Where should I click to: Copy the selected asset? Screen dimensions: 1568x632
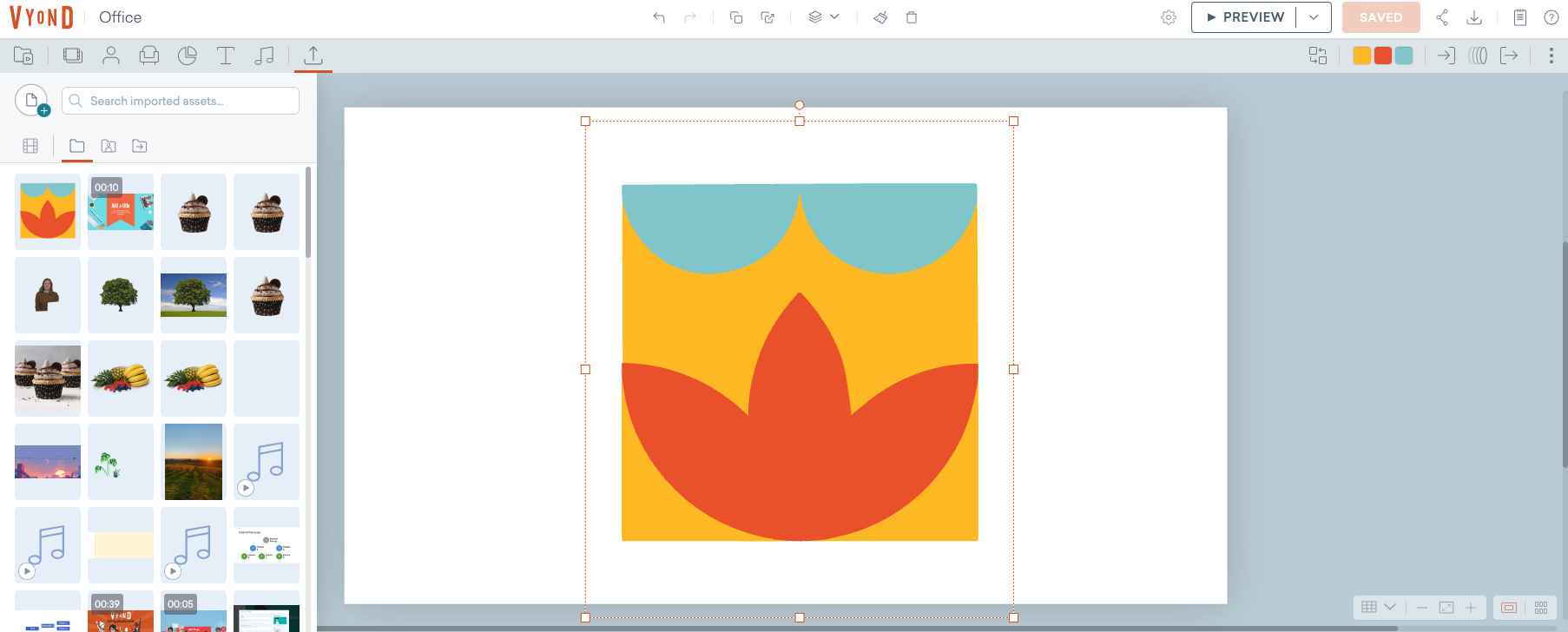pos(736,17)
